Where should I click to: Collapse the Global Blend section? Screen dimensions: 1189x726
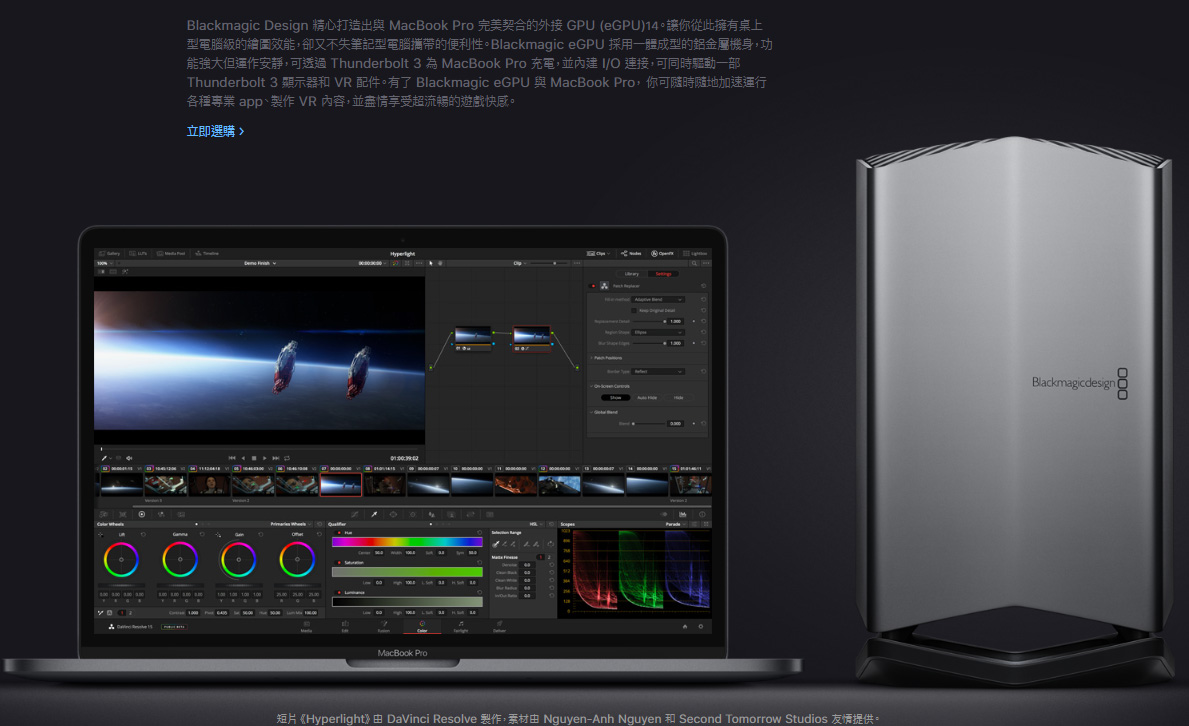605,412
